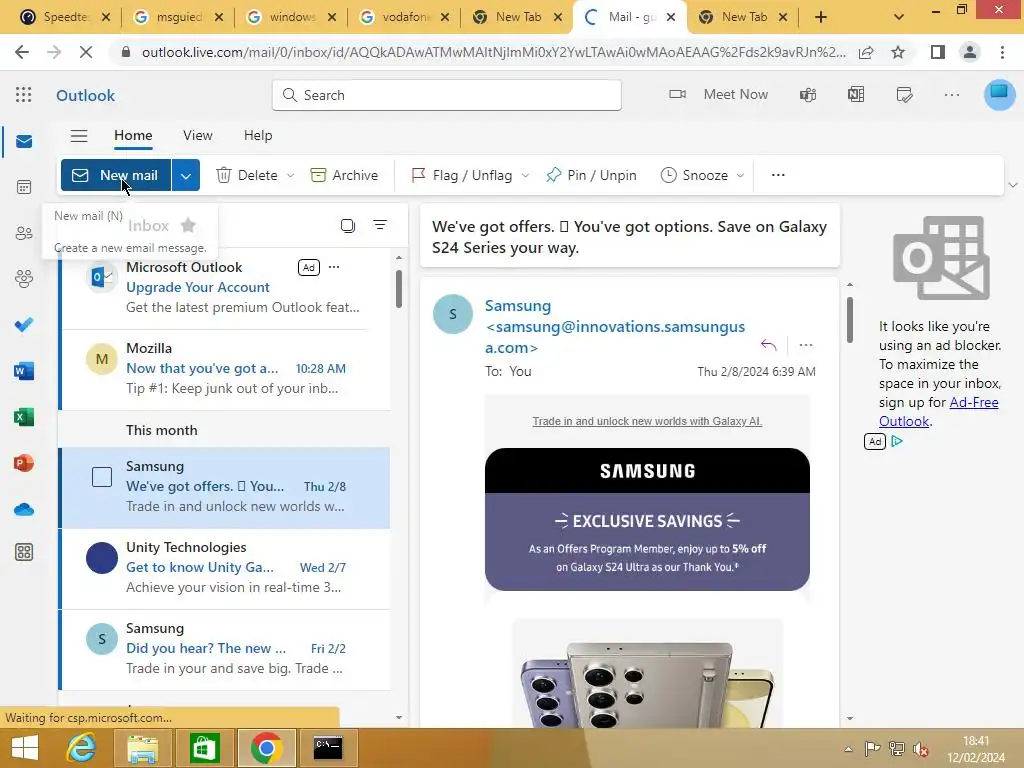Click the Samsung sender email address
The width and height of the screenshot is (1024, 768).
coord(615,337)
